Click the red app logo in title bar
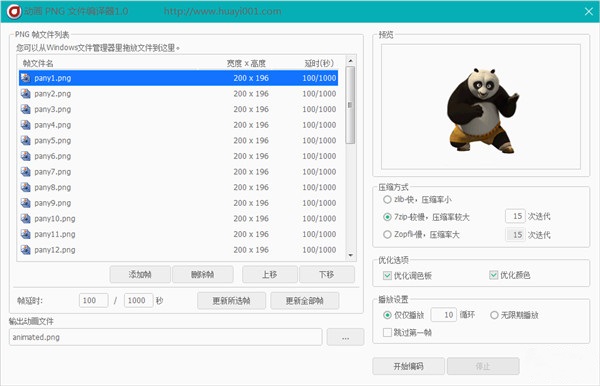This screenshot has height=386, width=600. click(14, 11)
